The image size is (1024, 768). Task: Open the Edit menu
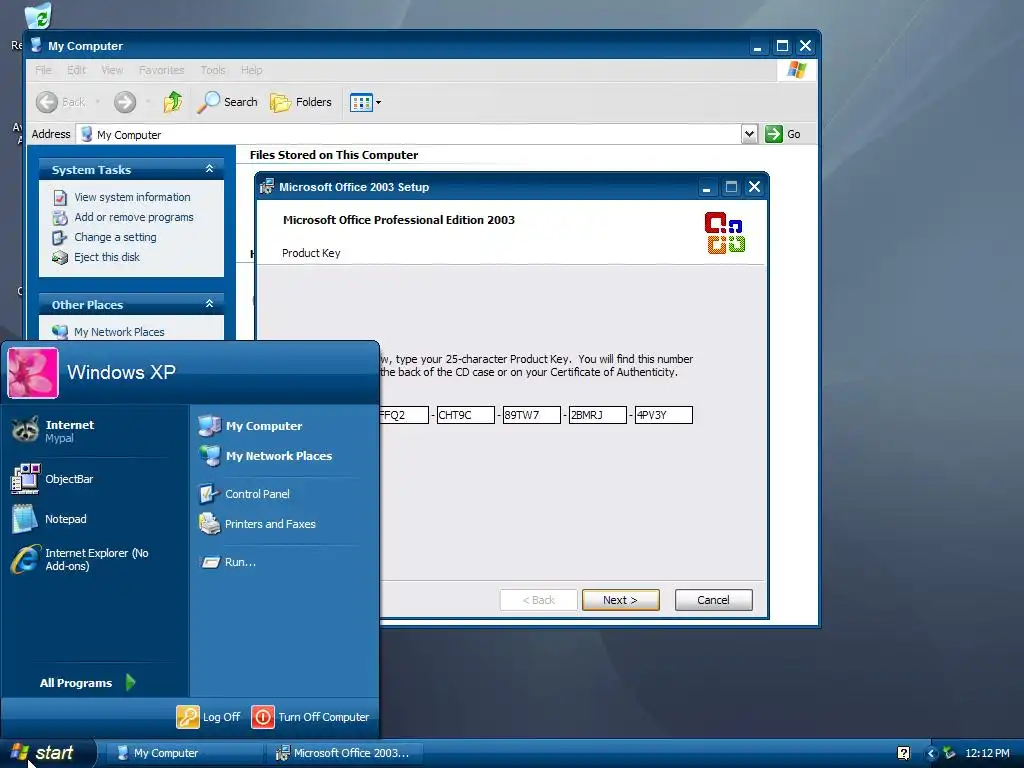(76, 70)
